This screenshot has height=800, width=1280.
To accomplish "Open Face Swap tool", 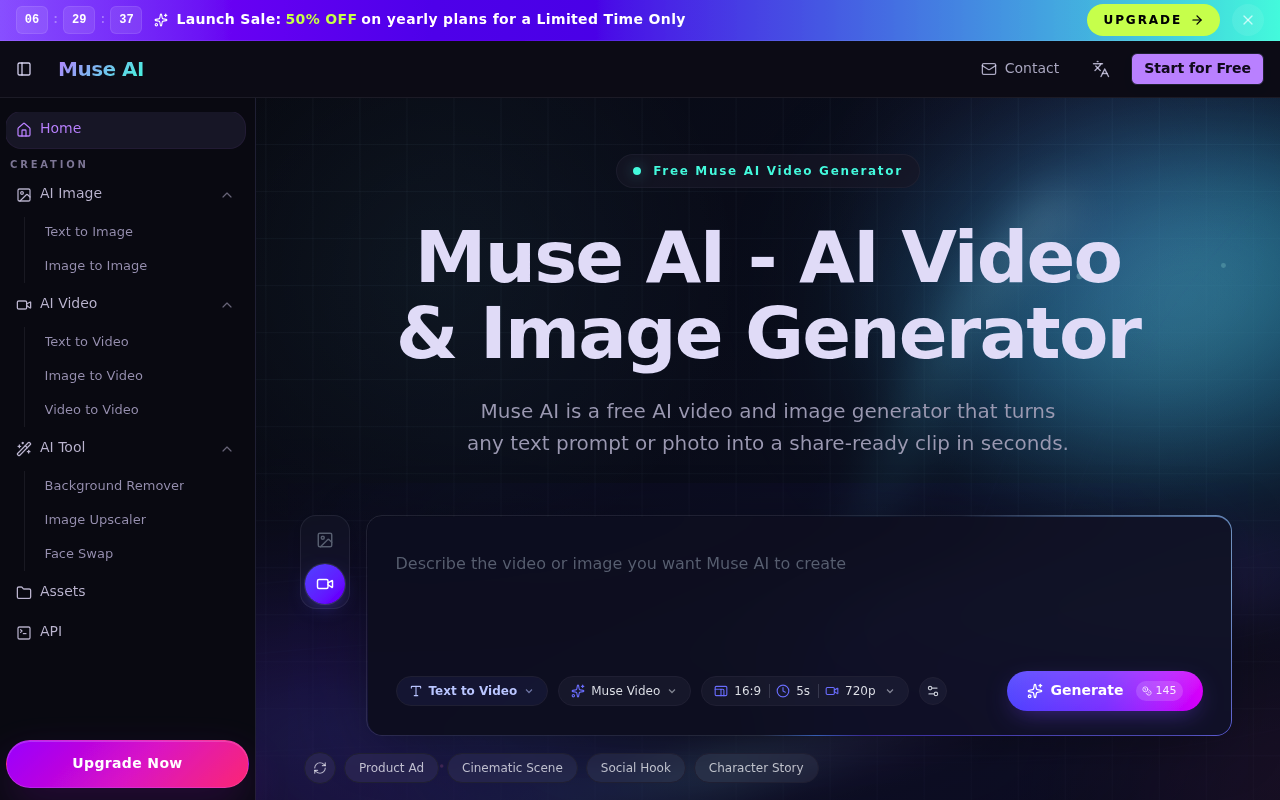I will 79,554.
